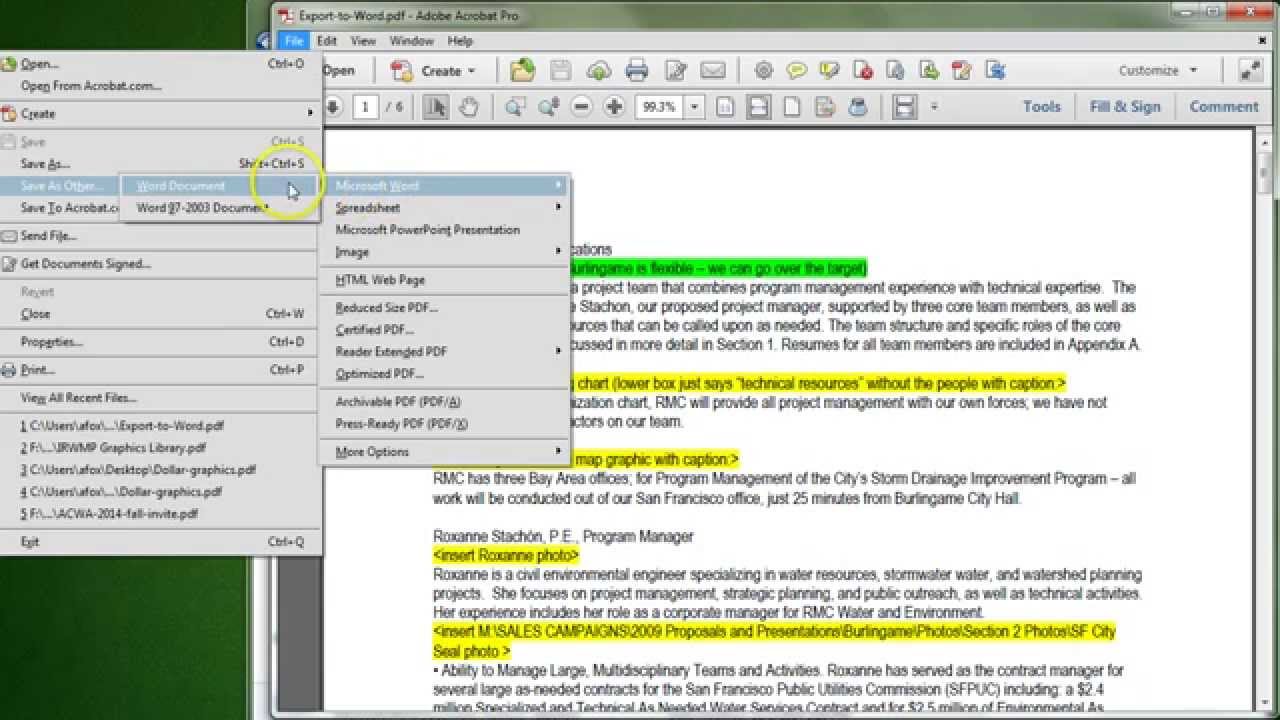Click the printer icon in toolbar
This screenshot has width=1280, height=720.
[637, 70]
